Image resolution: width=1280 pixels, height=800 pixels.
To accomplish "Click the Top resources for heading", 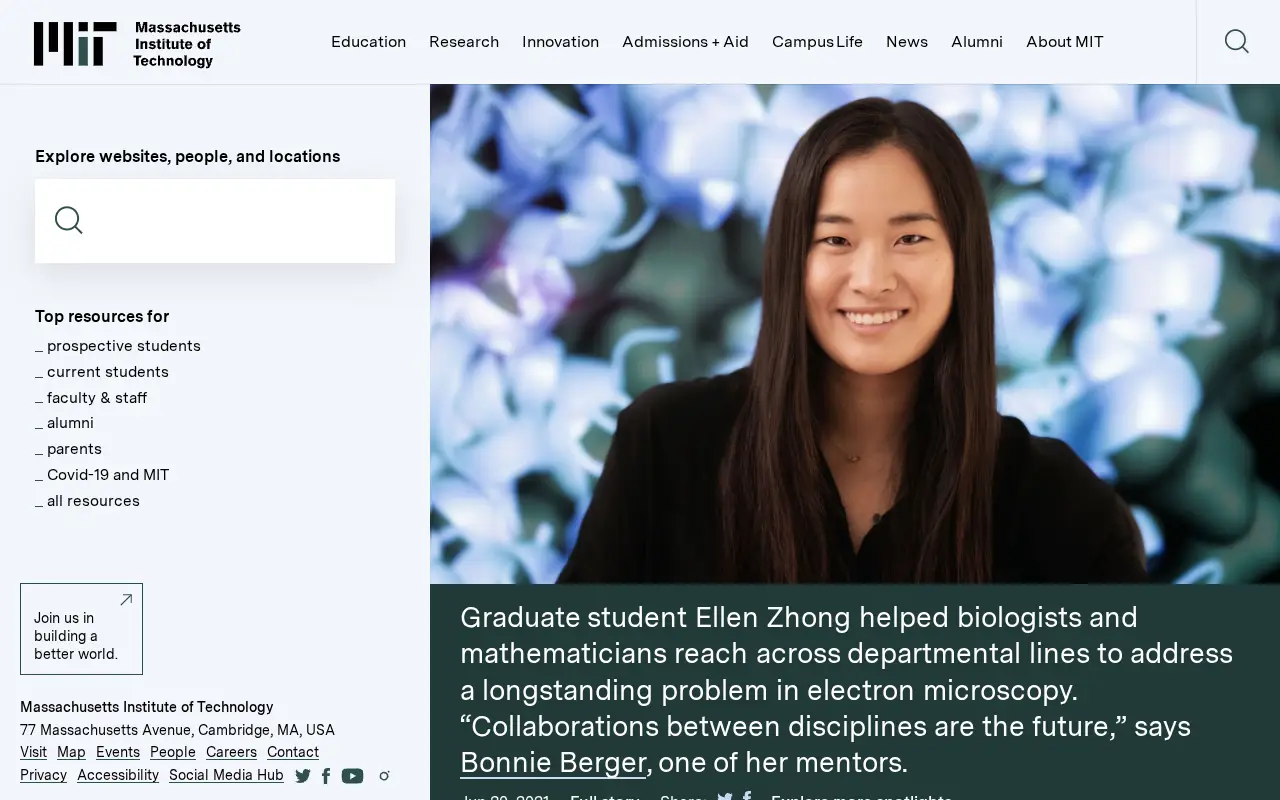I will tap(102, 316).
